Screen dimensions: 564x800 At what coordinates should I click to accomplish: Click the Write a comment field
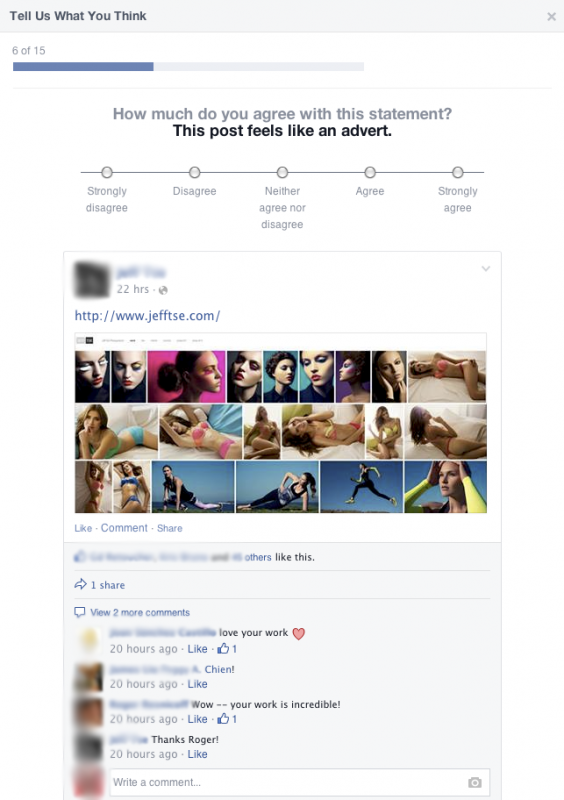tap(300, 782)
